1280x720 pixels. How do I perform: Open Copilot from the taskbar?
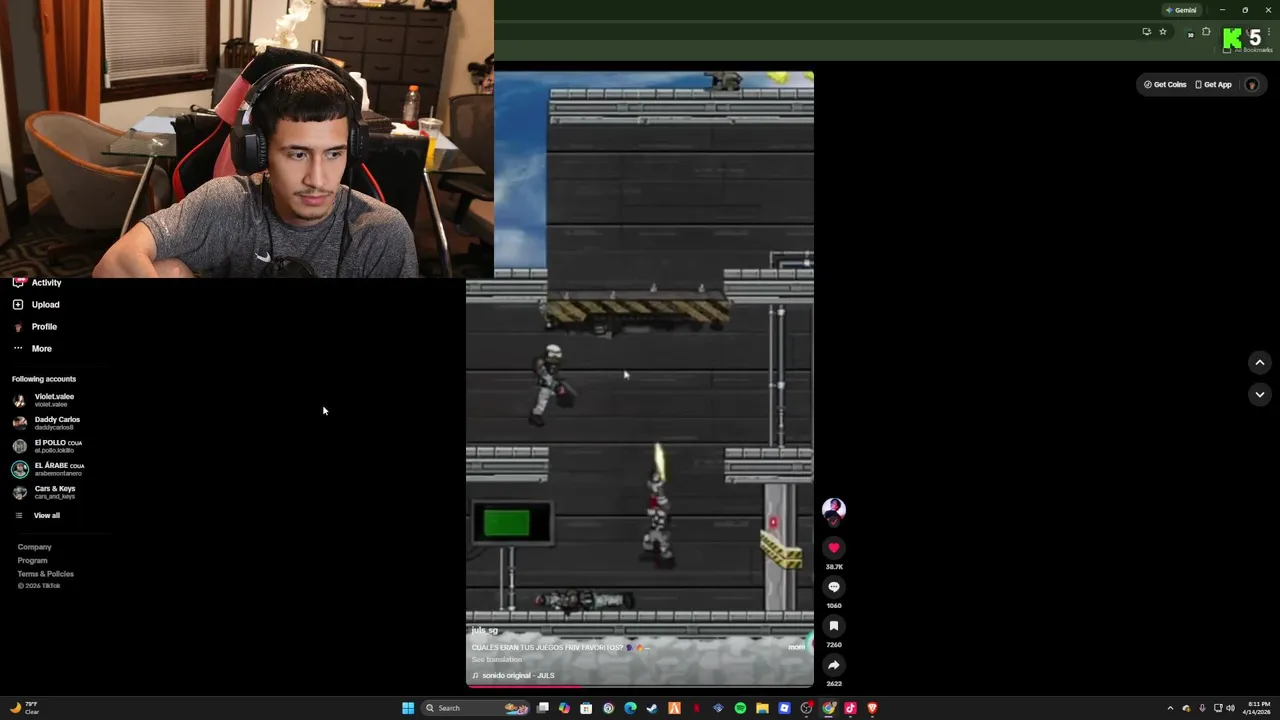(564, 708)
